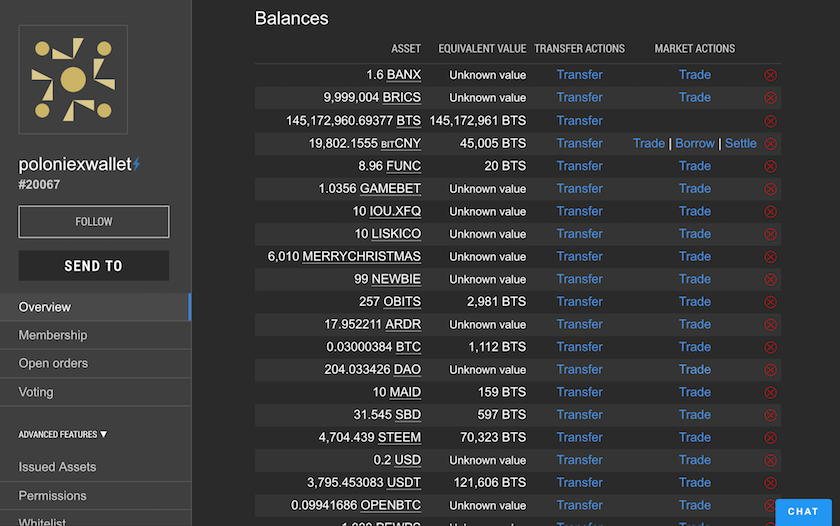This screenshot has height=526, width=840.
Task: Click the EQUIVALENT VALUE column header
Action: coord(482,49)
